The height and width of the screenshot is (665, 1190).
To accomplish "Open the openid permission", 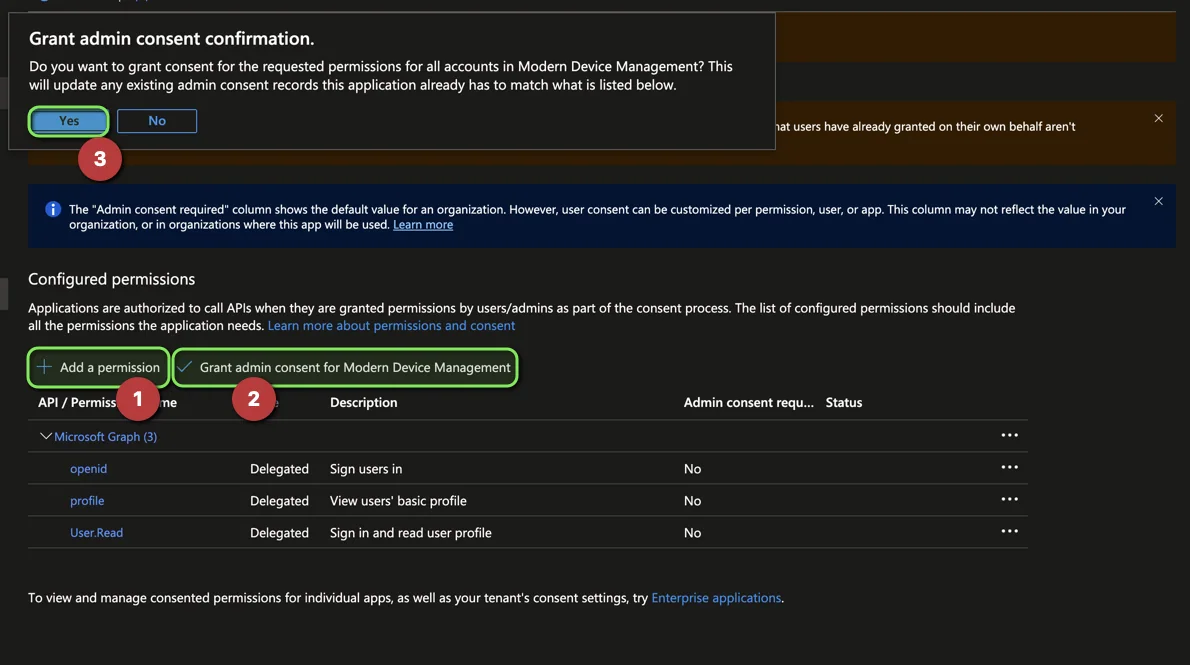I will [x=89, y=468].
